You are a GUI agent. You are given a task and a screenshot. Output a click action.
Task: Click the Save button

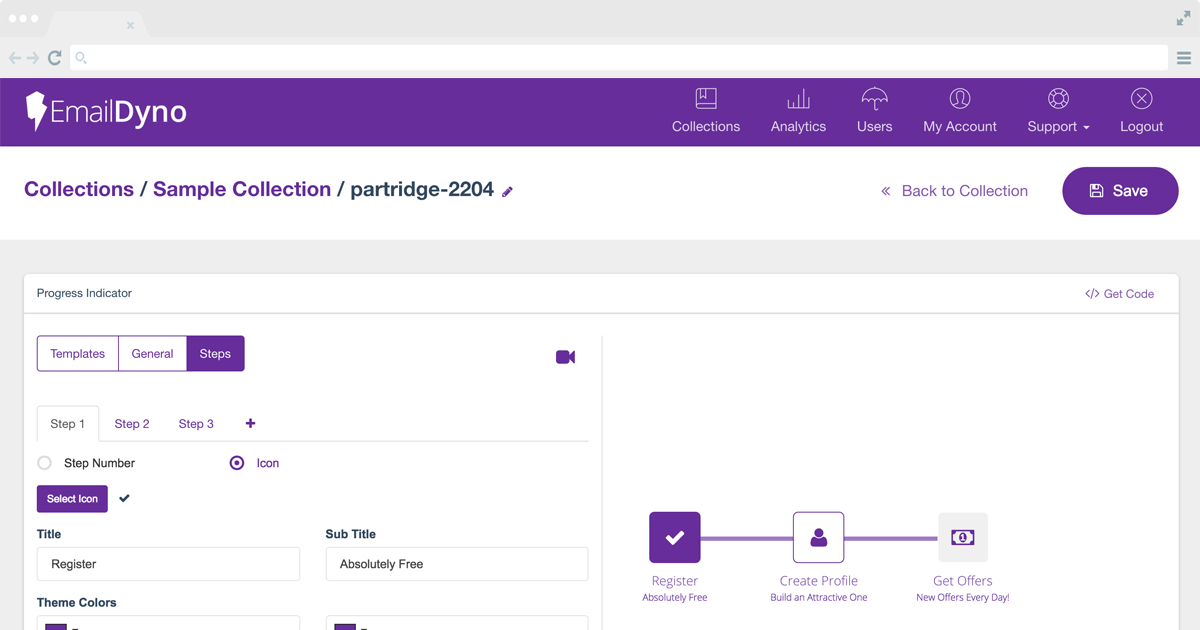(1119, 191)
